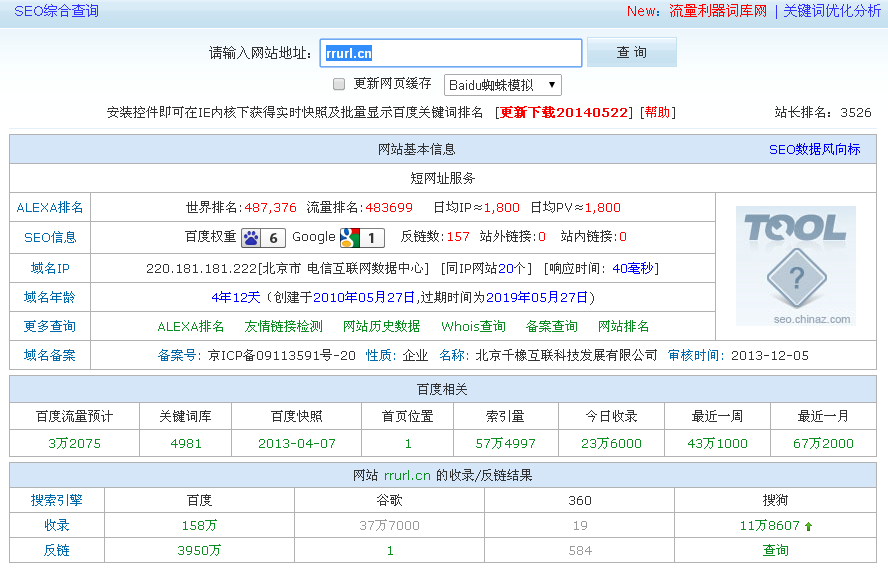The width and height of the screenshot is (888, 569).
Task: Click the Baidu weight paw icon
Action: point(251,237)
